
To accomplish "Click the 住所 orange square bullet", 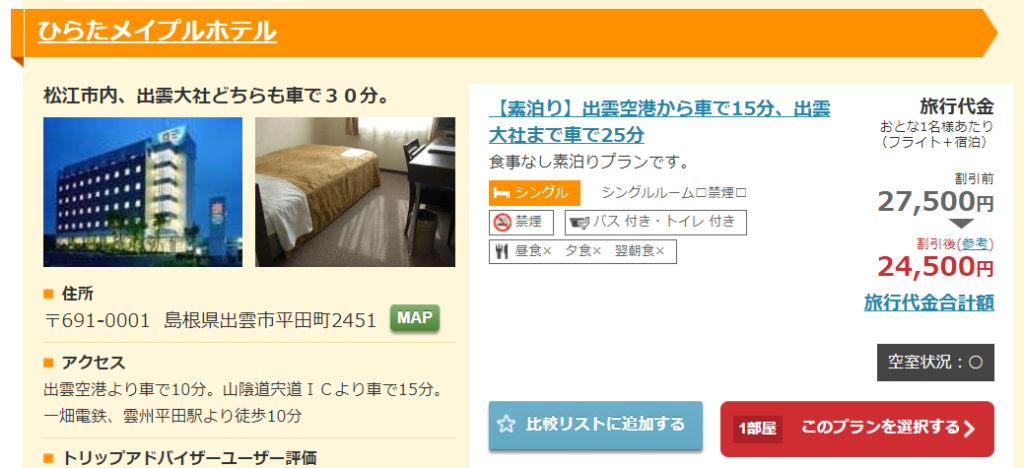I will coord(48,294).
